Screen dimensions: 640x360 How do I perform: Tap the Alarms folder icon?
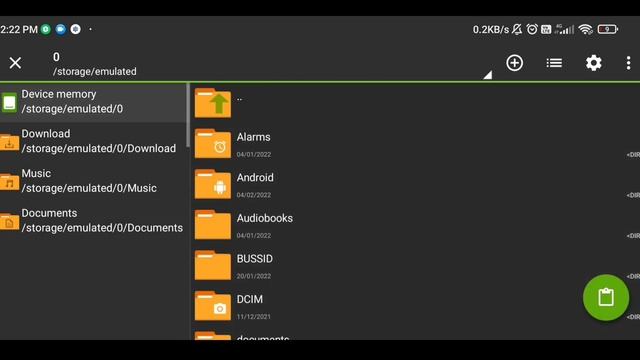pos(213,143)
